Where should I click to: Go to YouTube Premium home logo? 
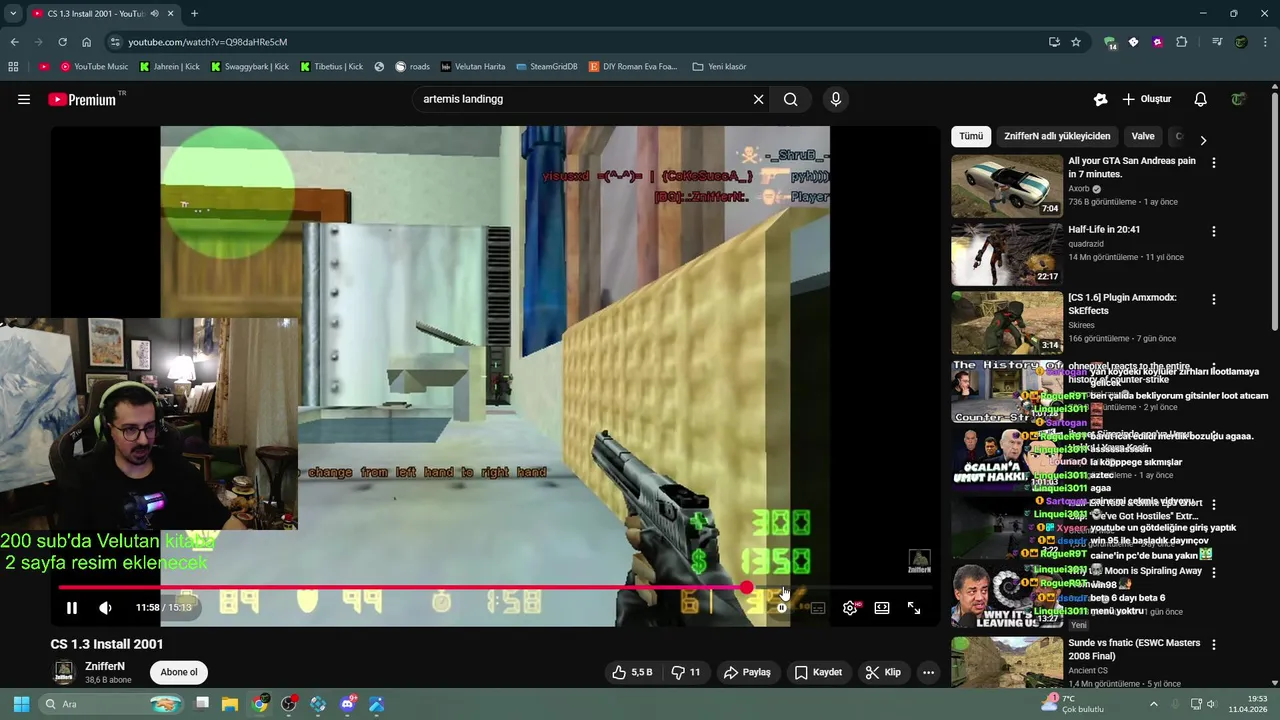point(82,100)
